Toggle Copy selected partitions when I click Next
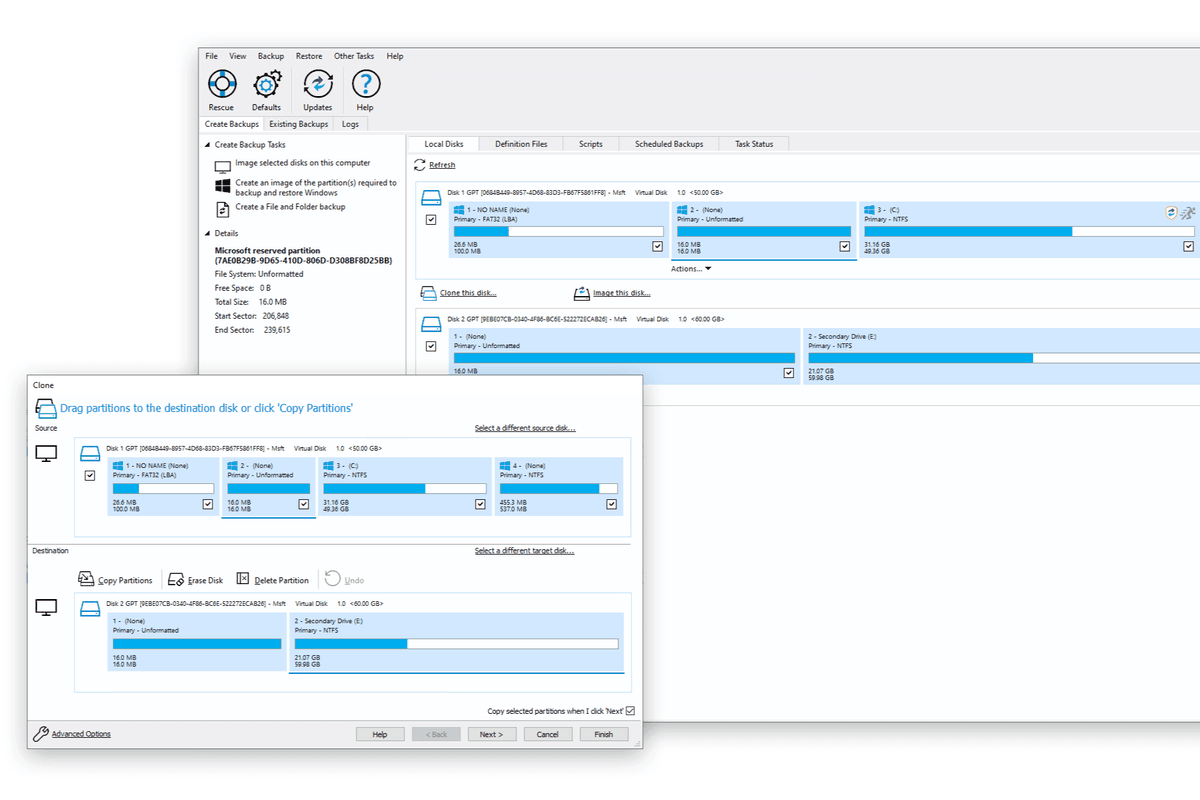This screenshot has height=800, width=1200. click(x=630, y=711)
